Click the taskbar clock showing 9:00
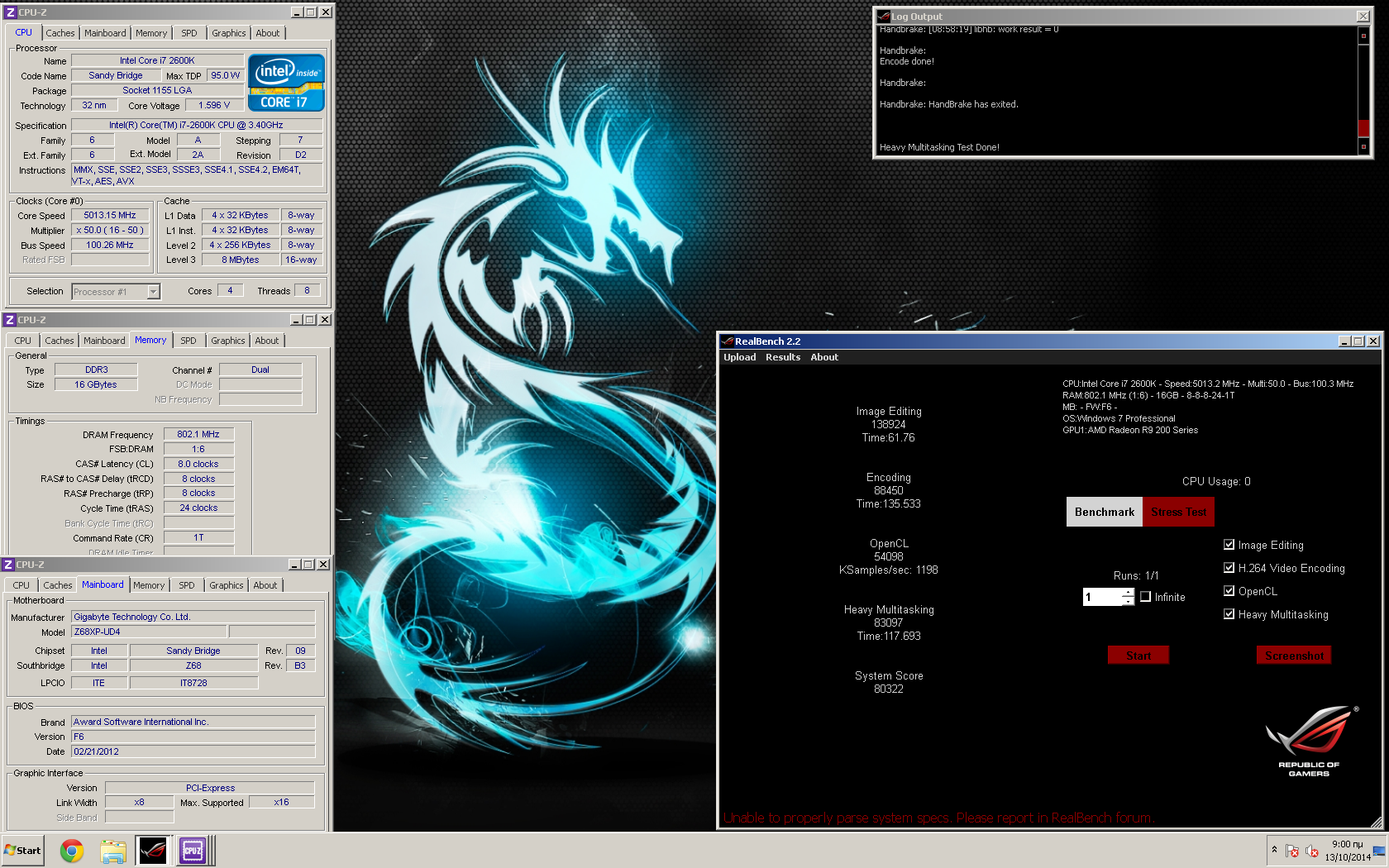This screenshot has width=1389, height=868. click(1347, 851)
